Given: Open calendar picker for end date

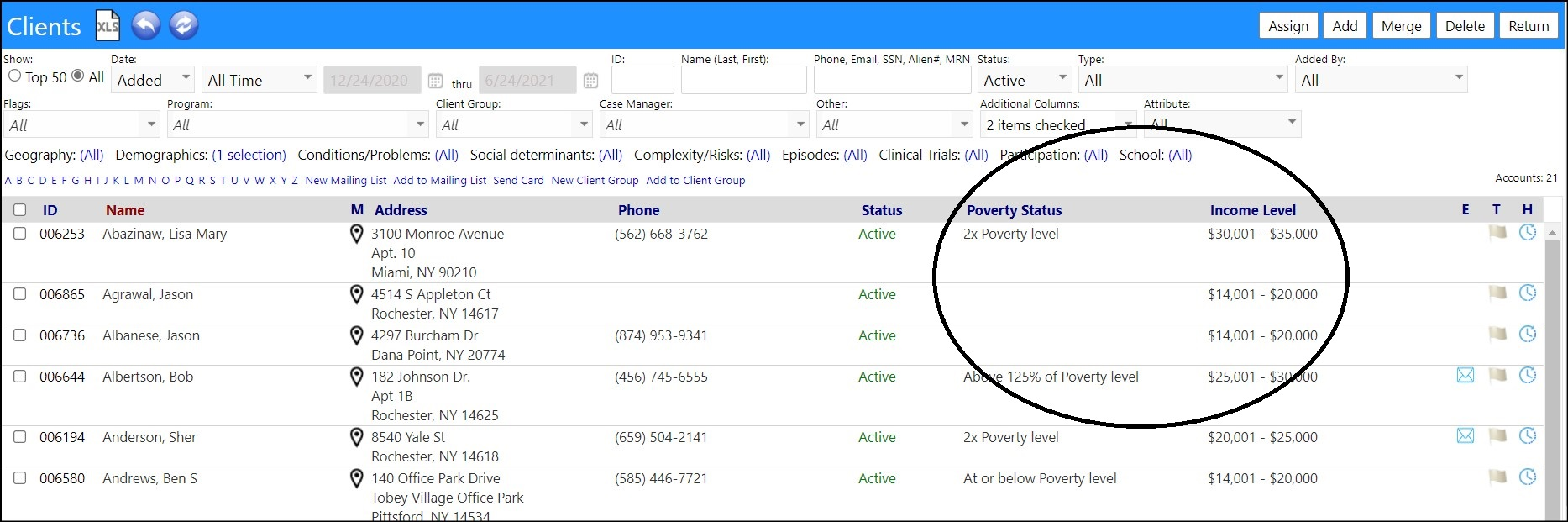Looking at the screenshot, I should [590, 81].
